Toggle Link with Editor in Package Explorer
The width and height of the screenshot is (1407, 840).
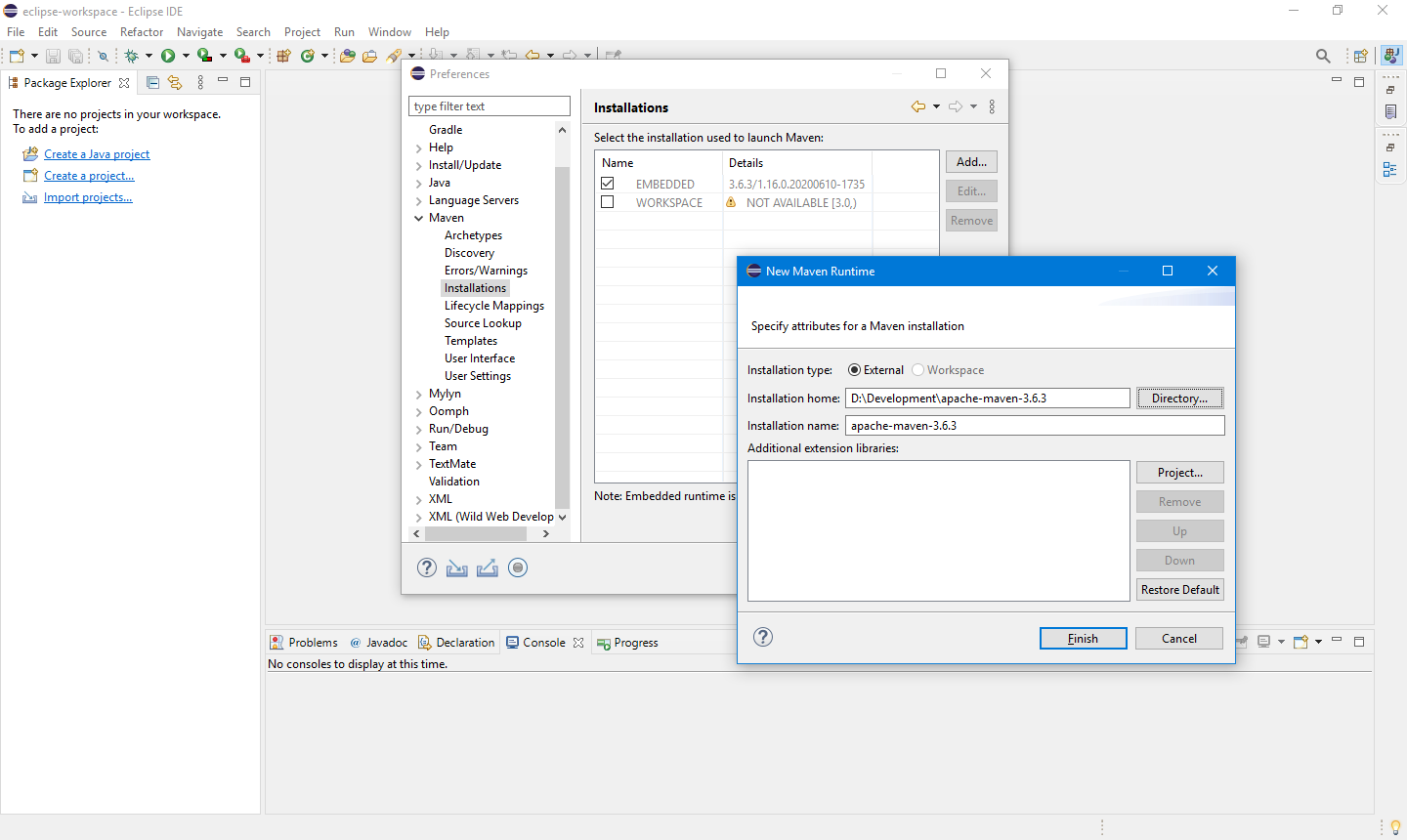tap(175, 83)
